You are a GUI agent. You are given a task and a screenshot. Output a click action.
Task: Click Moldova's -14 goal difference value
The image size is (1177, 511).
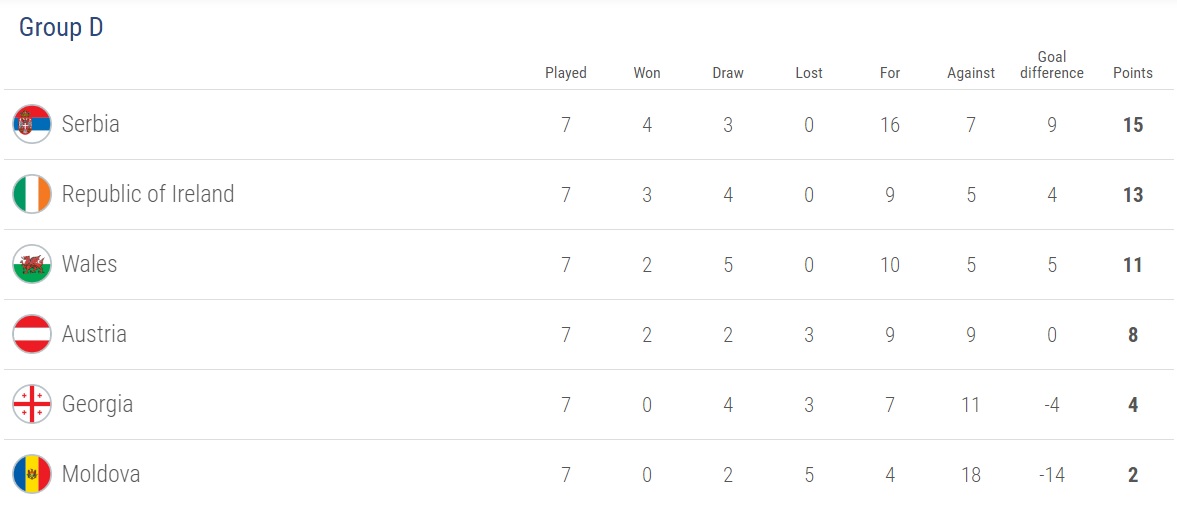(1051, 475)
